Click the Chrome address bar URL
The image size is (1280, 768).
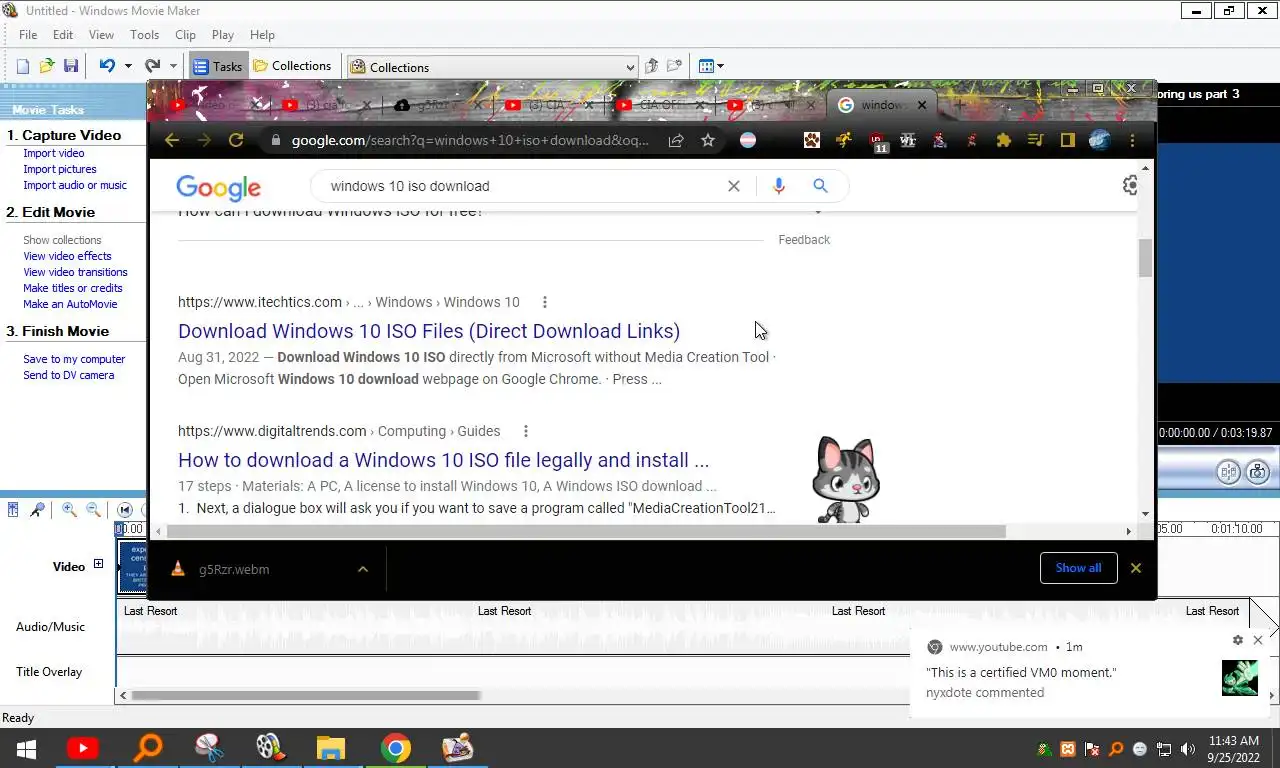click(470, 141)
